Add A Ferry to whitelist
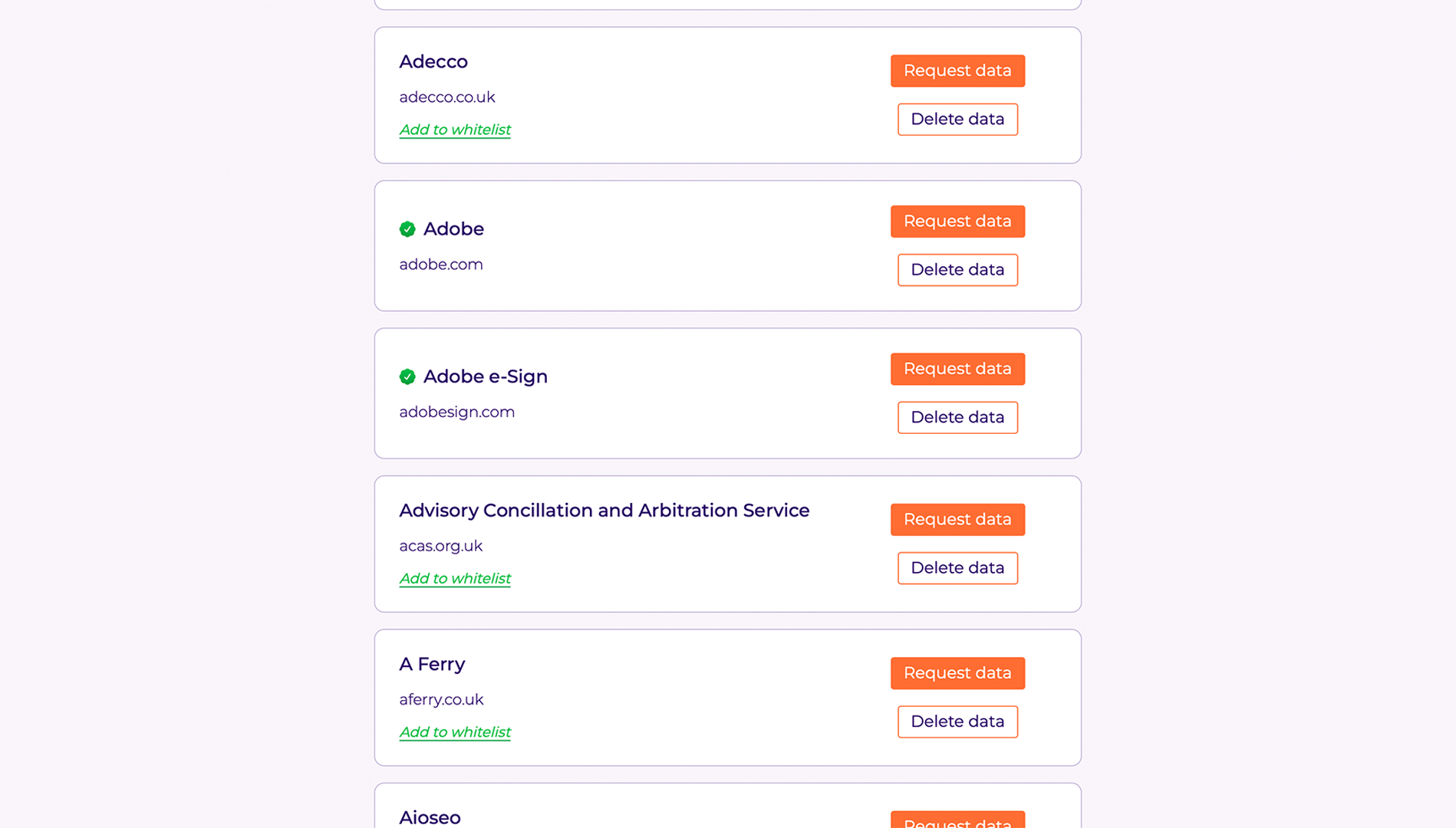 pyautogui.click(x=455, y=732)
